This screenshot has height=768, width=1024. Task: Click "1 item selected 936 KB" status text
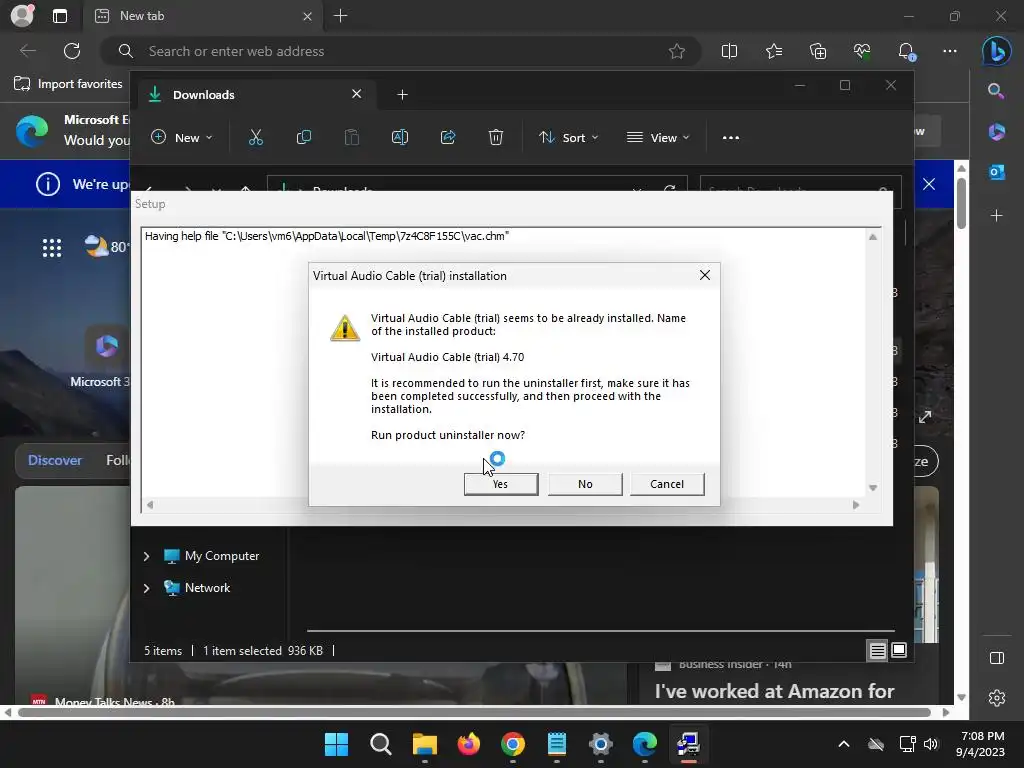pos(263,650)
